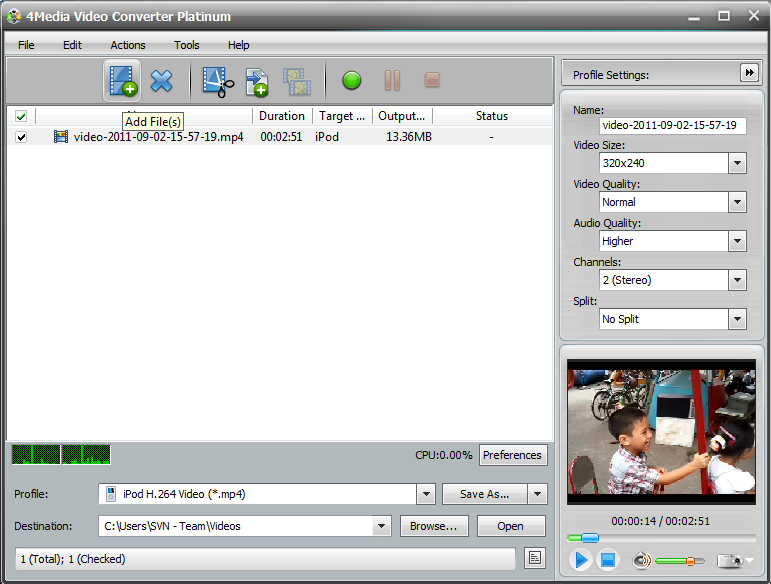Click the 00:00:14 / 00:02:51 time display
Image resolution: width=771 pixels, height=584 pixels.
tap(660, 521)
